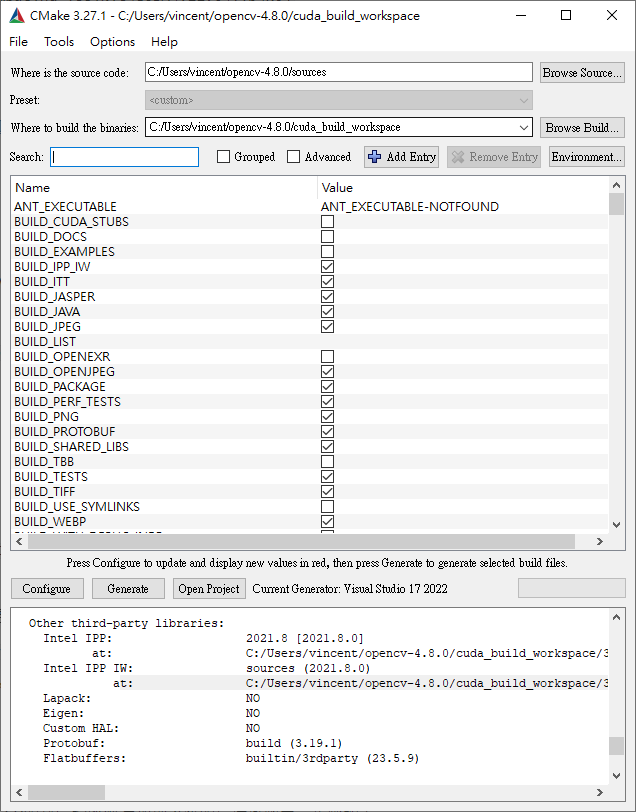Uncheck BUILD_JAVA checkbox
The width and height of the screenshot is (636, 812).
point(327,312)
